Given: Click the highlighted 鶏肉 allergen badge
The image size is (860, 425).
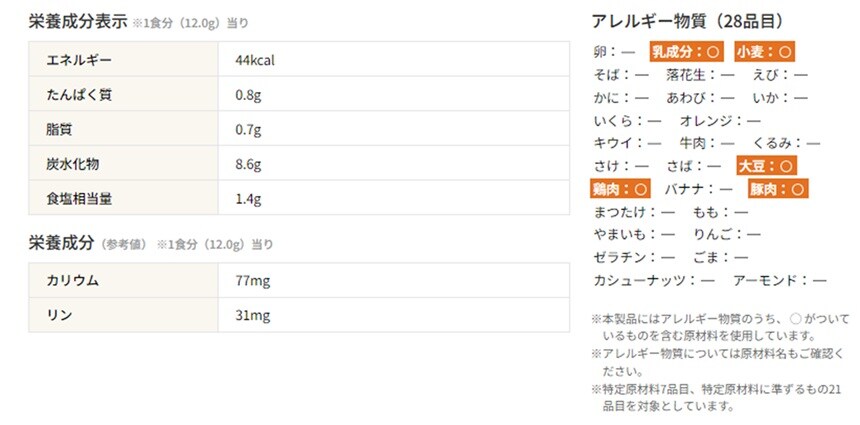Looking at the screenshot, I should pyautogui.click(x=620, y=188).
